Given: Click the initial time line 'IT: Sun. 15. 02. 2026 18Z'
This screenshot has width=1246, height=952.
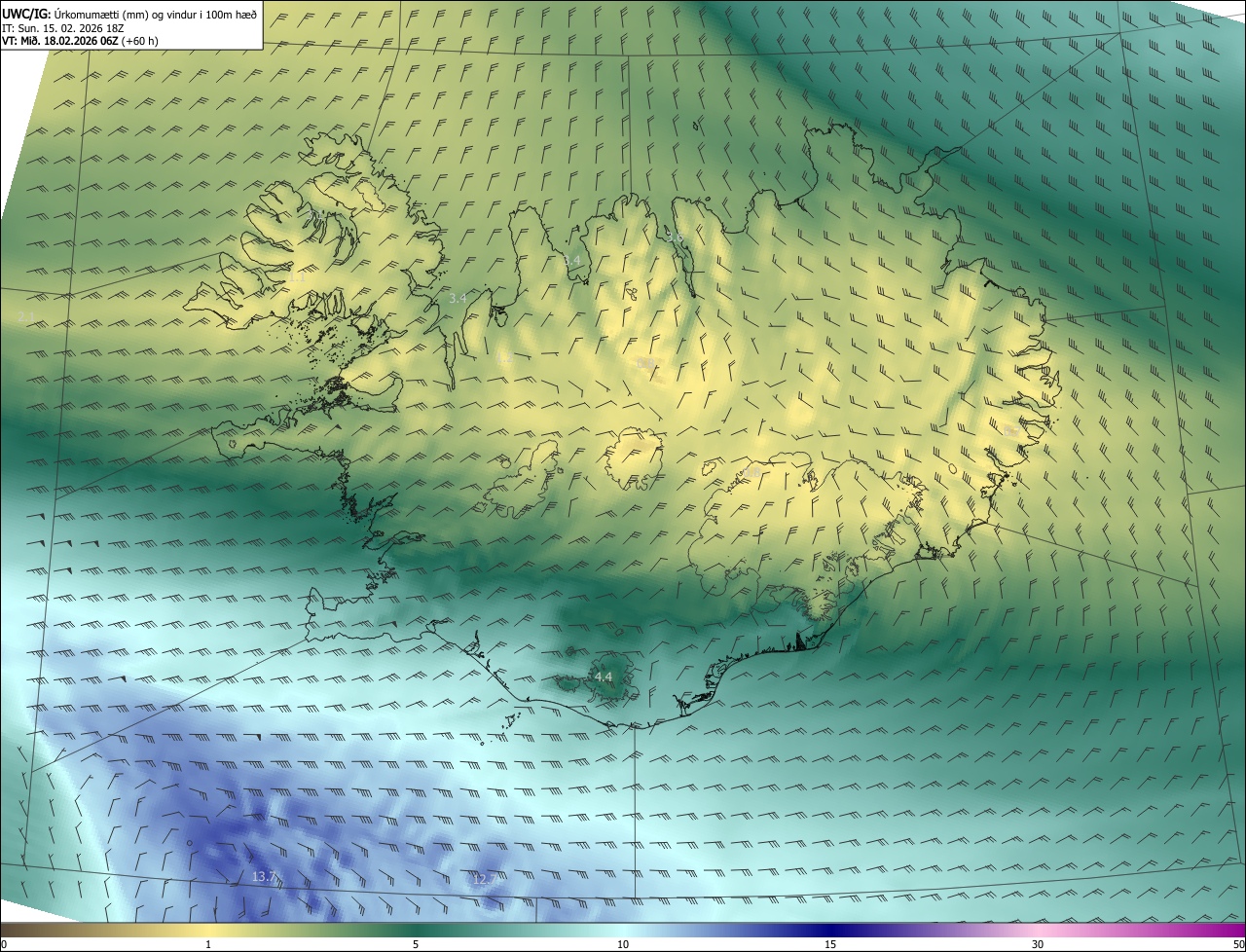Looking at the screenshot, I should pyautogui.click(x=63, y=27).
